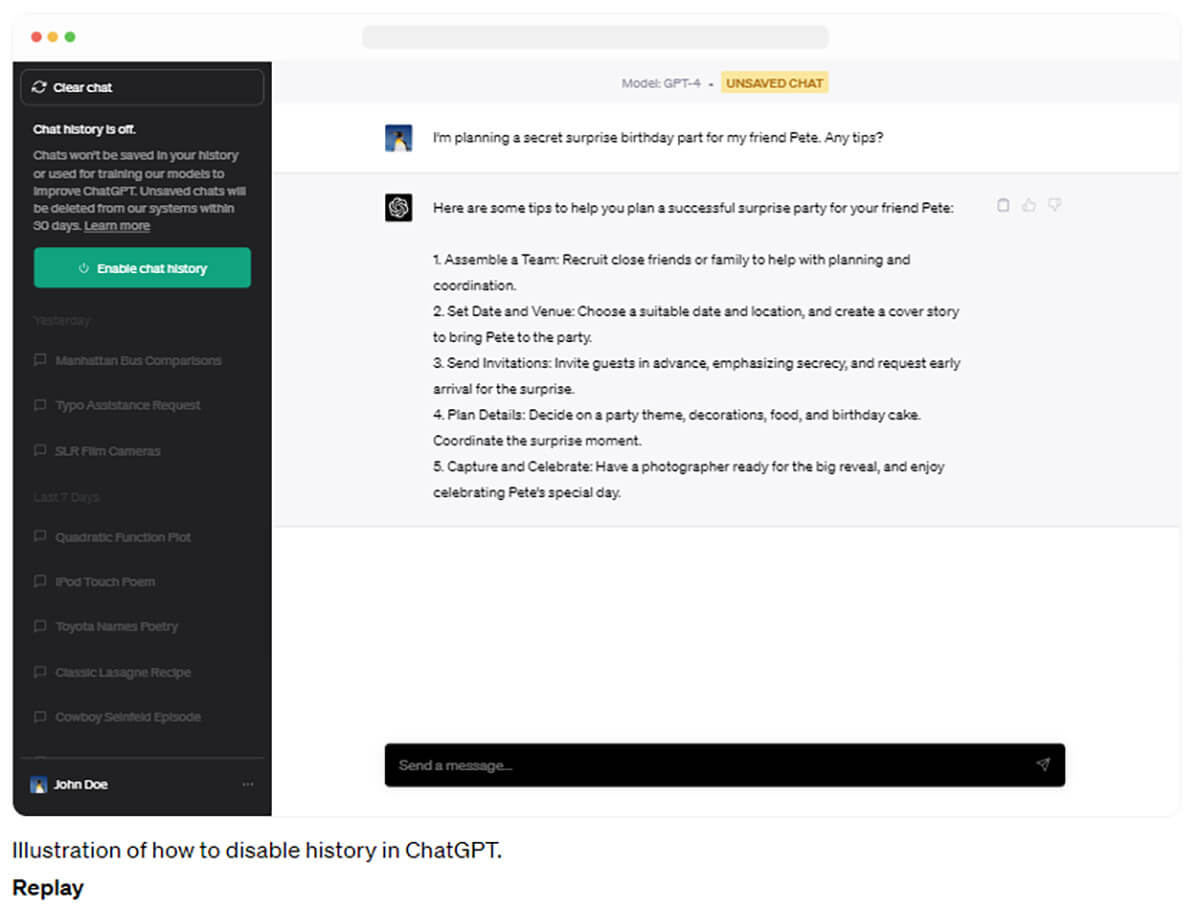Open the Typo Assistance Request chat
Screen dimensions: 1200x911
(x=128, y=406)
